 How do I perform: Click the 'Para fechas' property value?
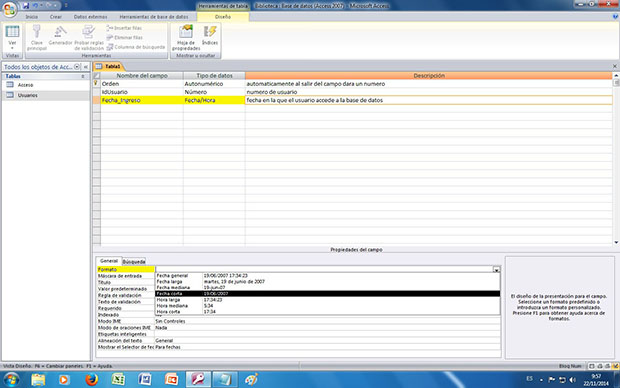168,347
